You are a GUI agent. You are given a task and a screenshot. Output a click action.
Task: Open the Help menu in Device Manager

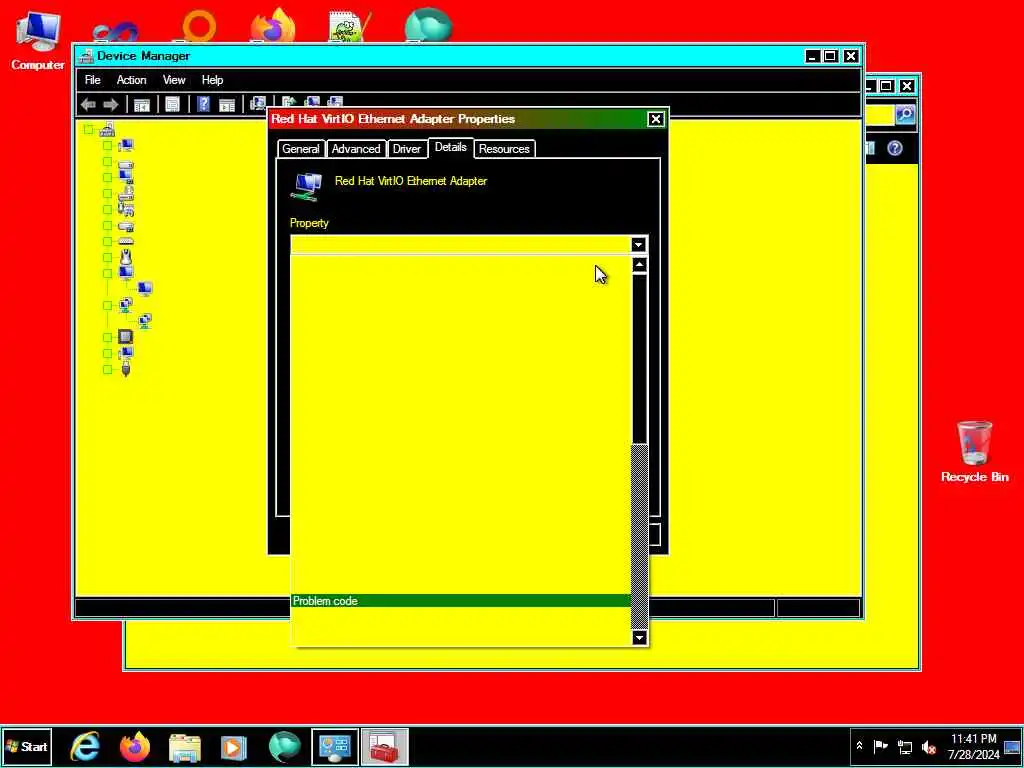[212, 80]
